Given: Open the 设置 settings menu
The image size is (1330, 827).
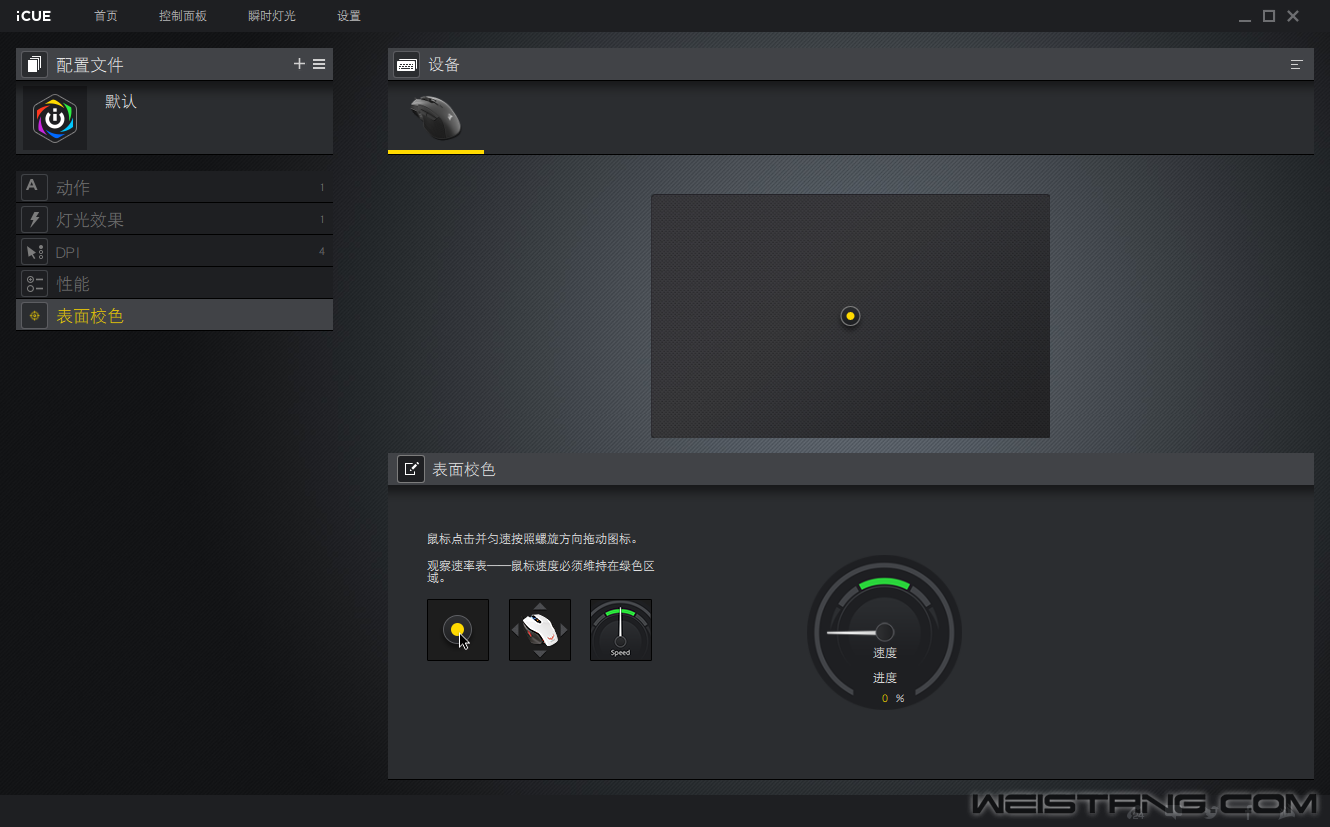Looking at the screenshot, I should pos(349,16).
